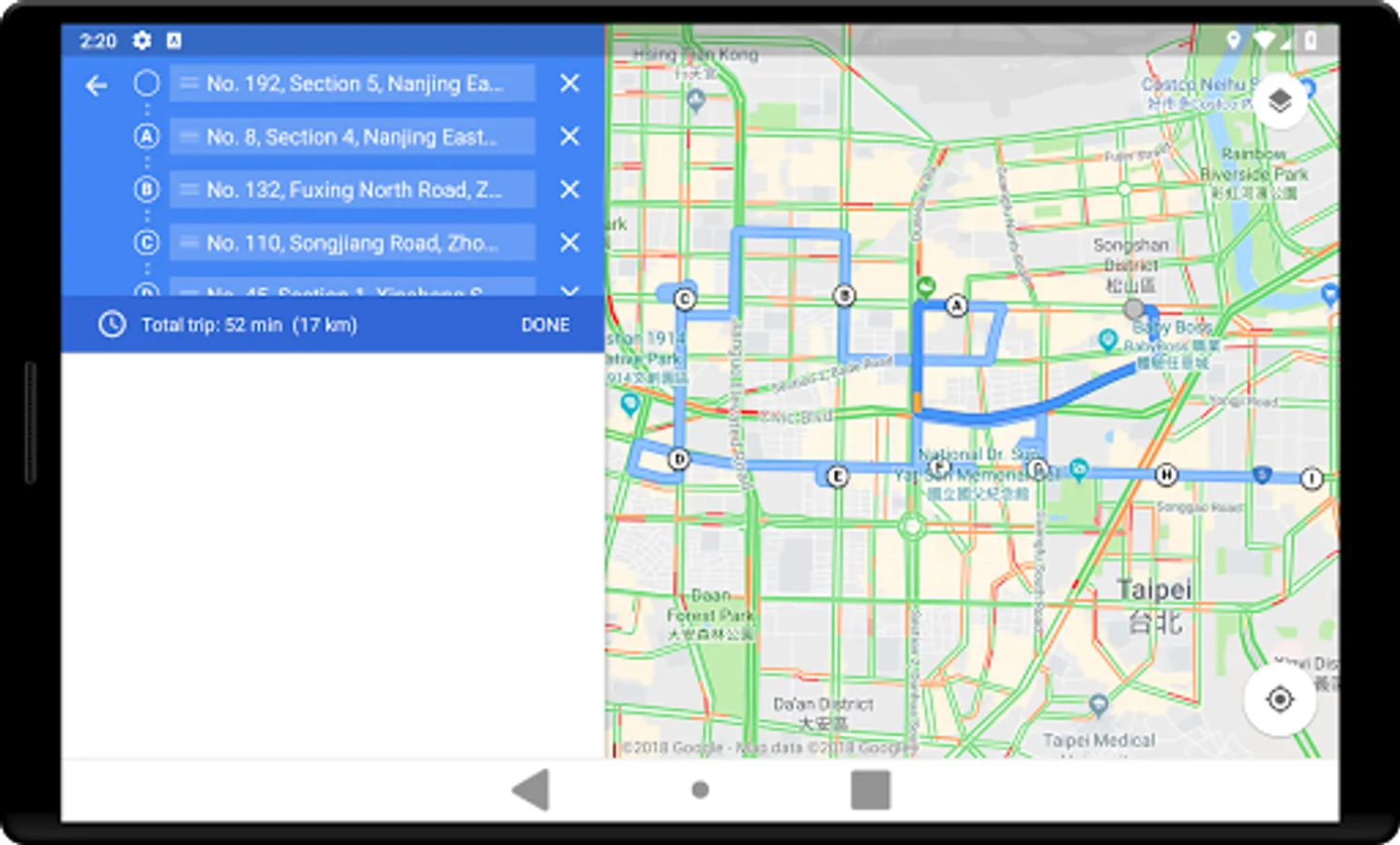
Task: Tap the blue shopping pin by Costco Neihu label
Action: (x=1307, y=87)
